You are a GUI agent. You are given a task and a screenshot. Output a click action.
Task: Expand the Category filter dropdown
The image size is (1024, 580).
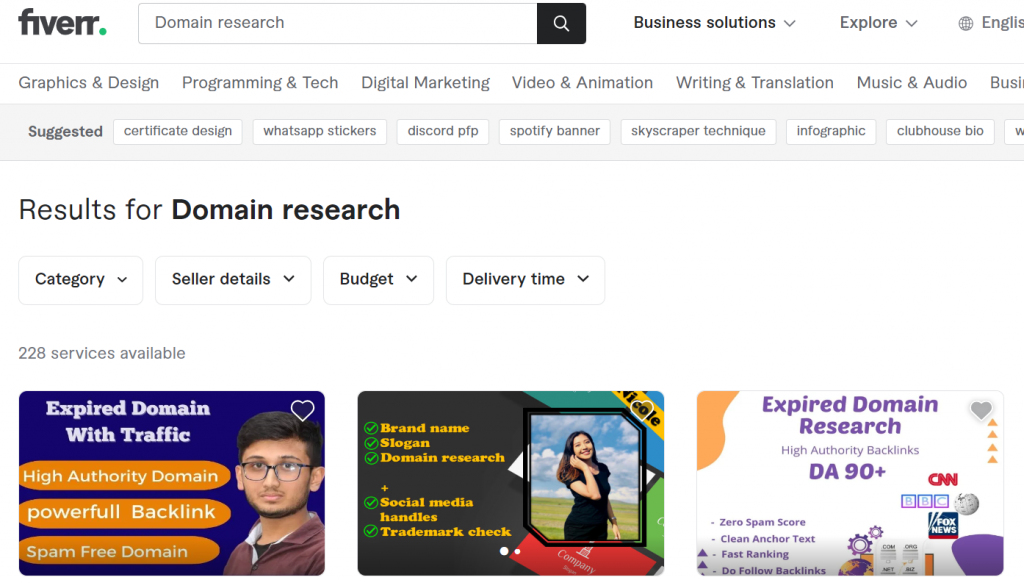coord(81,280)
